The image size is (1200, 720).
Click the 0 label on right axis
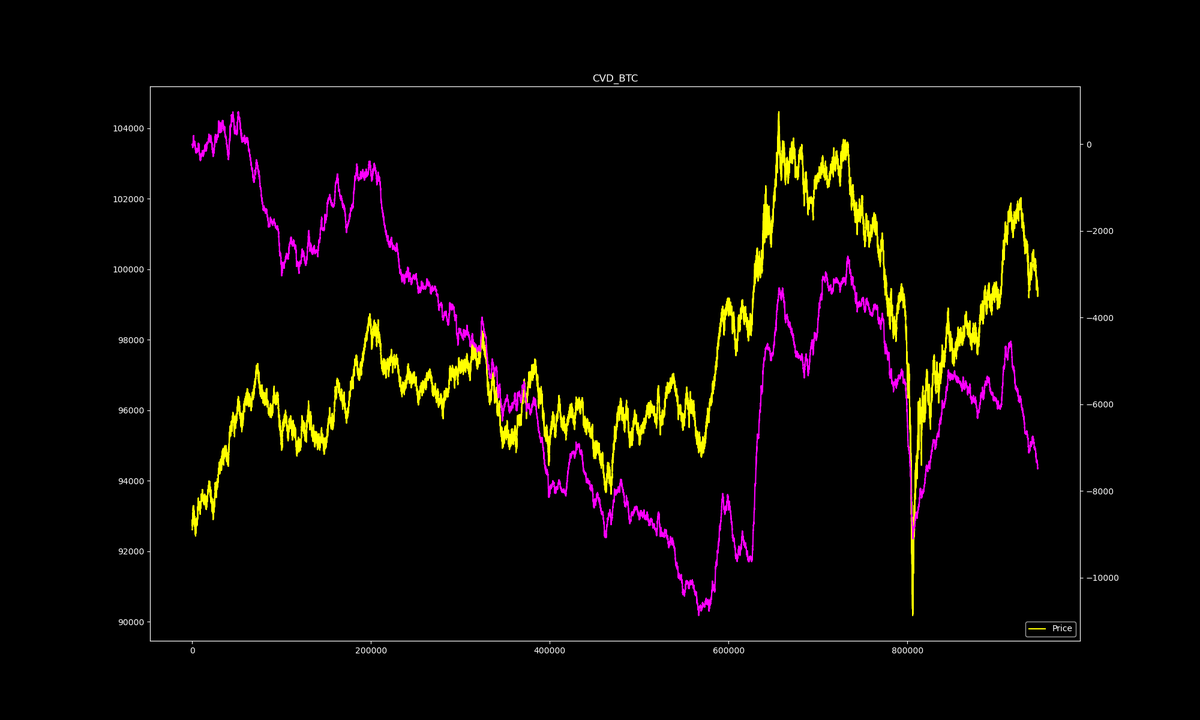pos(1090,145)
